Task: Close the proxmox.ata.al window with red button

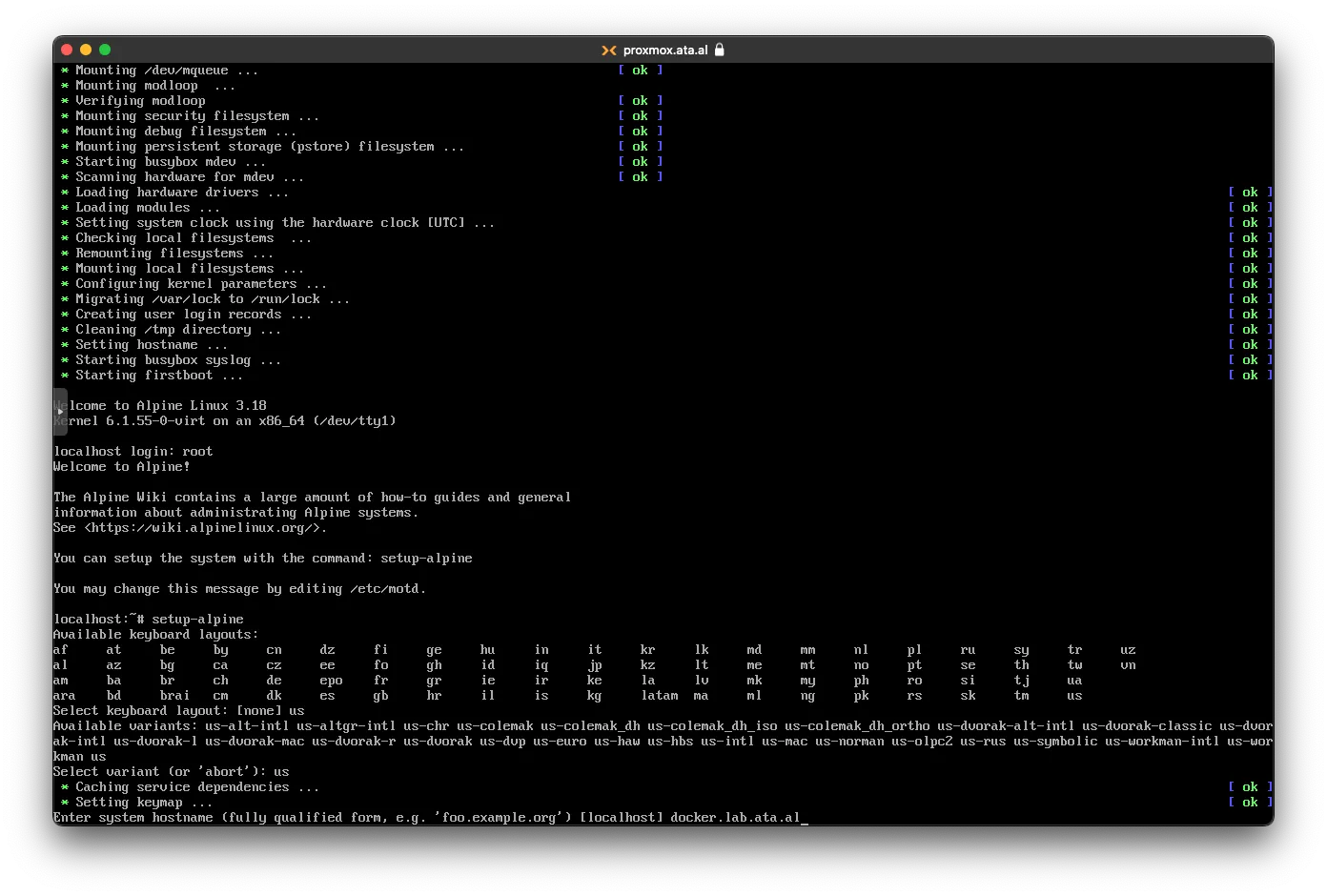Action: [x=67, y=50]
